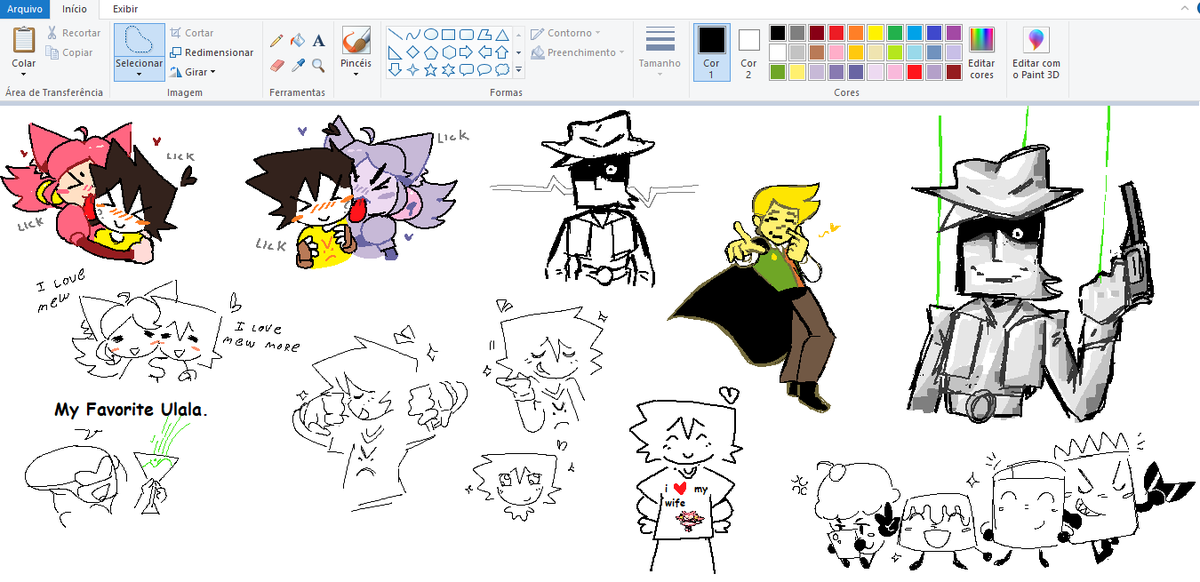Choose the Down arrow shape
Screen dimensions: 1200x582
pyautogui.click(x=395, y=70)
